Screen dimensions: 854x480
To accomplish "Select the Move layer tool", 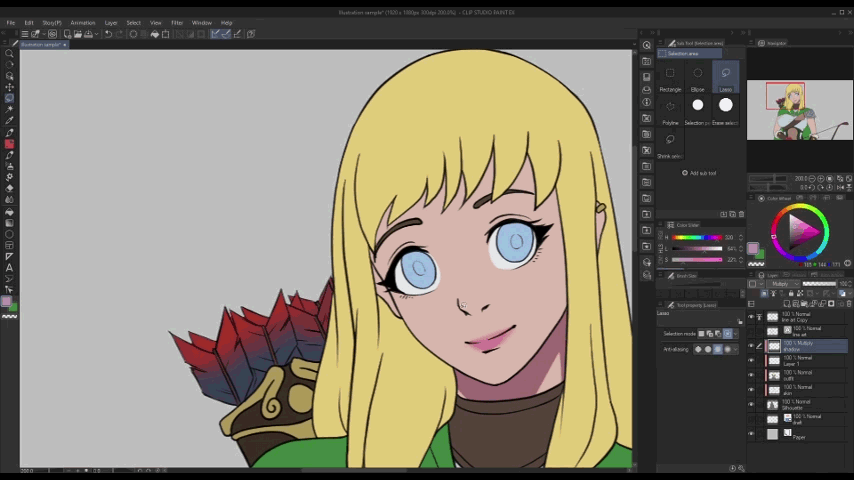I will click(x=9, y=87).
